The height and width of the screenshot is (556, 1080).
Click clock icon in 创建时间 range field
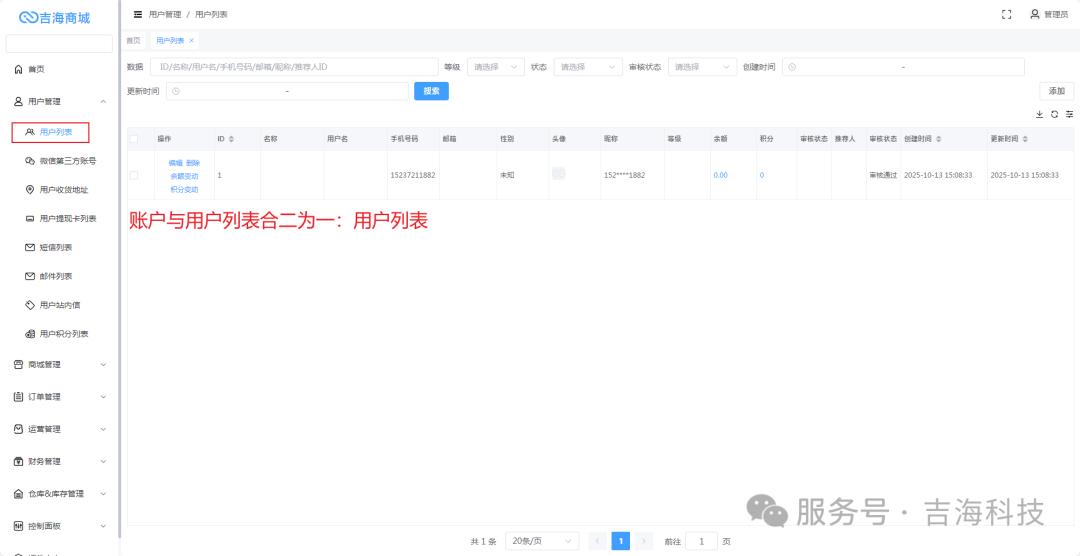coord(792,67)
